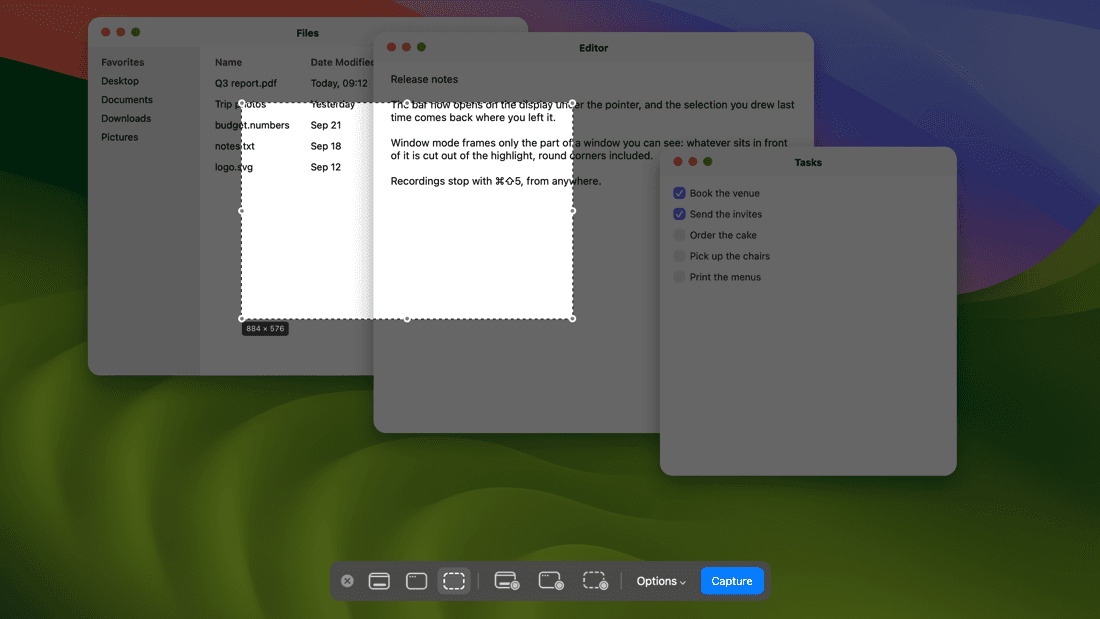Sort by the Date Modified column header
Screen dimensions: 1100x619
tap(342, 62)
